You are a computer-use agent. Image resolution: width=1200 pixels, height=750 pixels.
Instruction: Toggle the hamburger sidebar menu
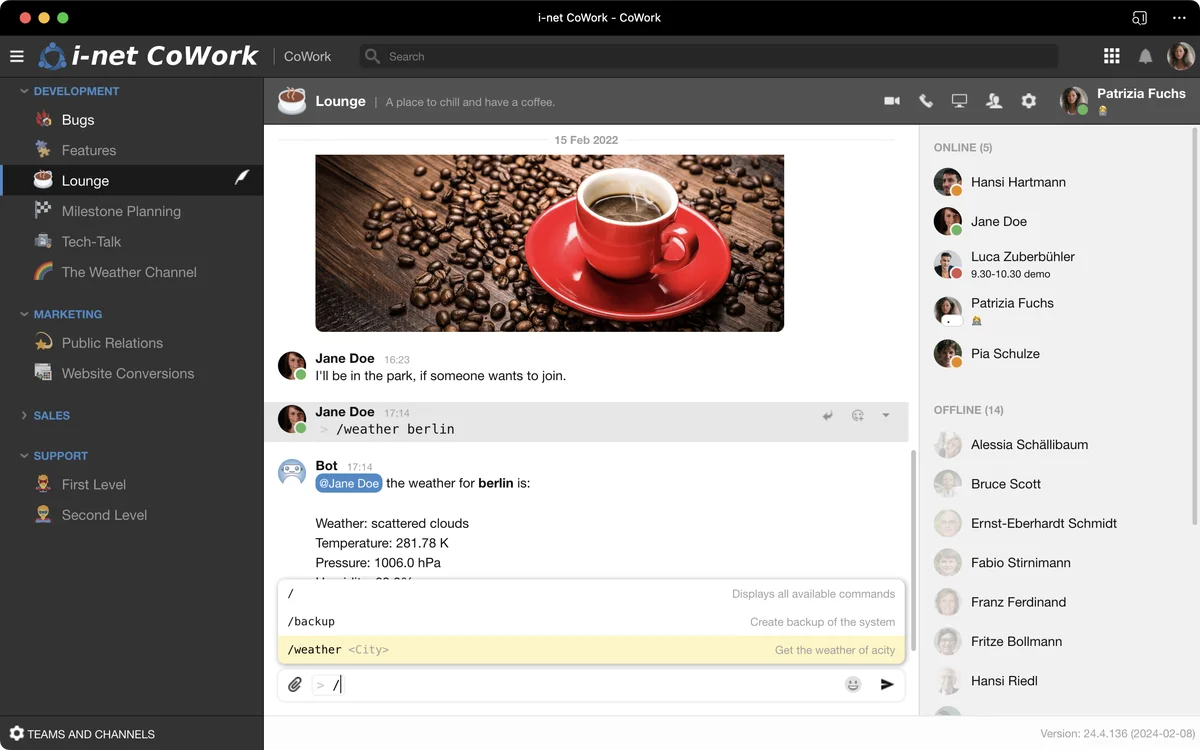17,57
